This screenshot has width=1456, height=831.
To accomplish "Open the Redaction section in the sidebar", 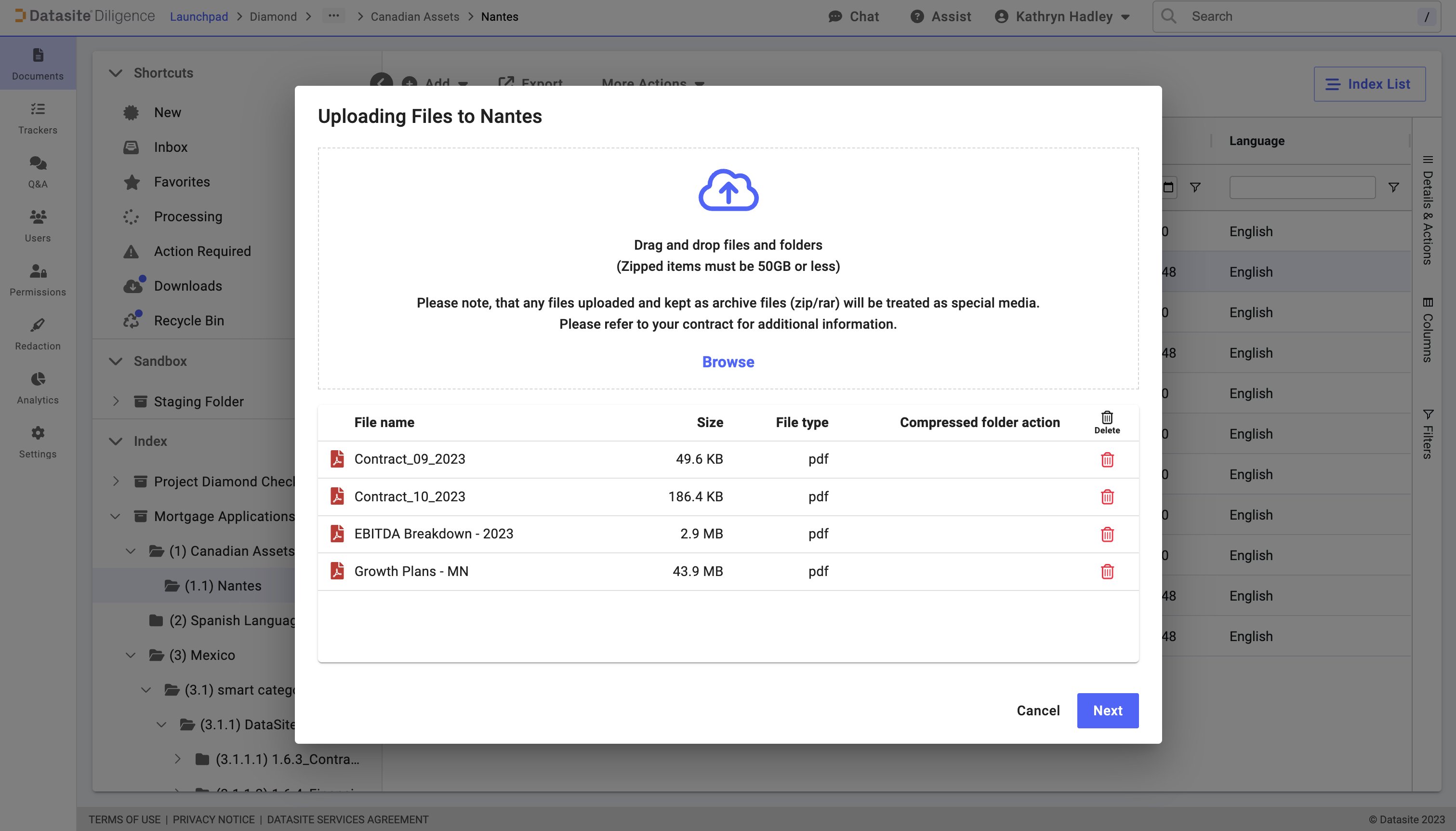I will click(38, 334).
